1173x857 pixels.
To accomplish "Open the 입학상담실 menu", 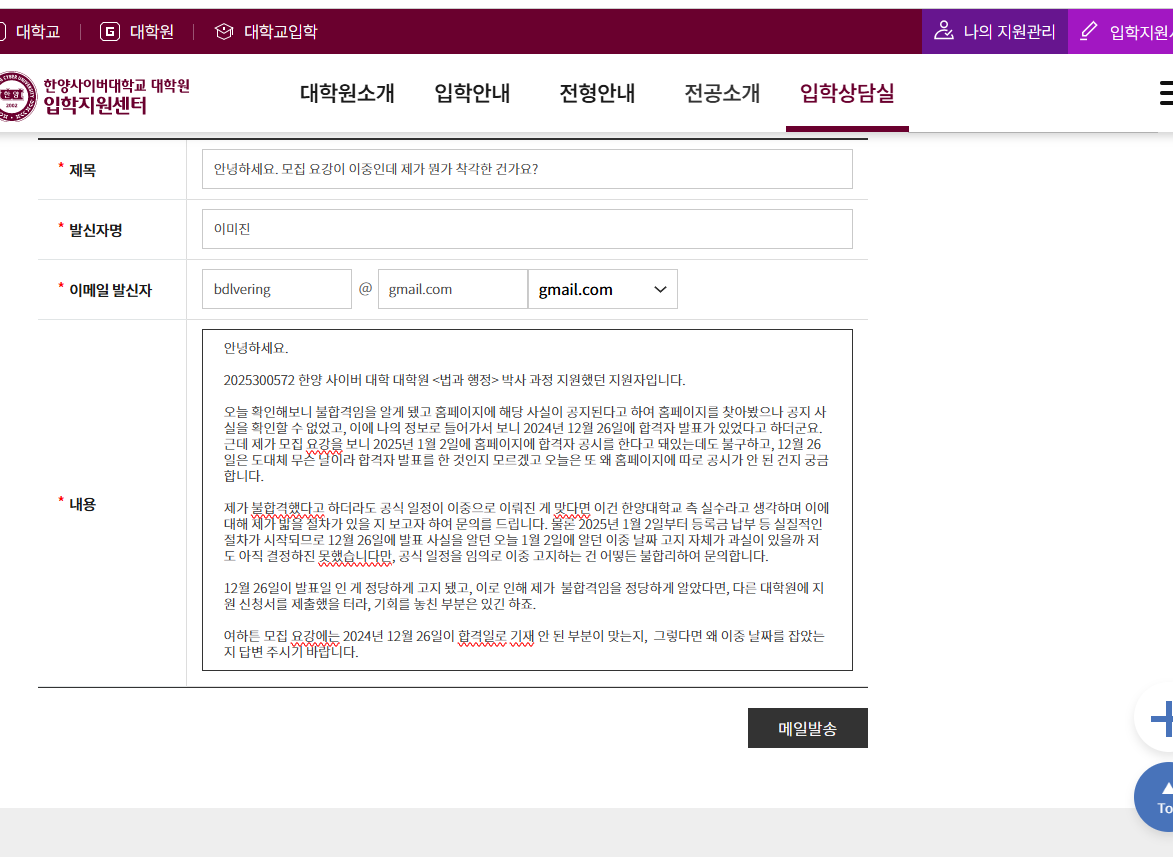I will 847,95.
